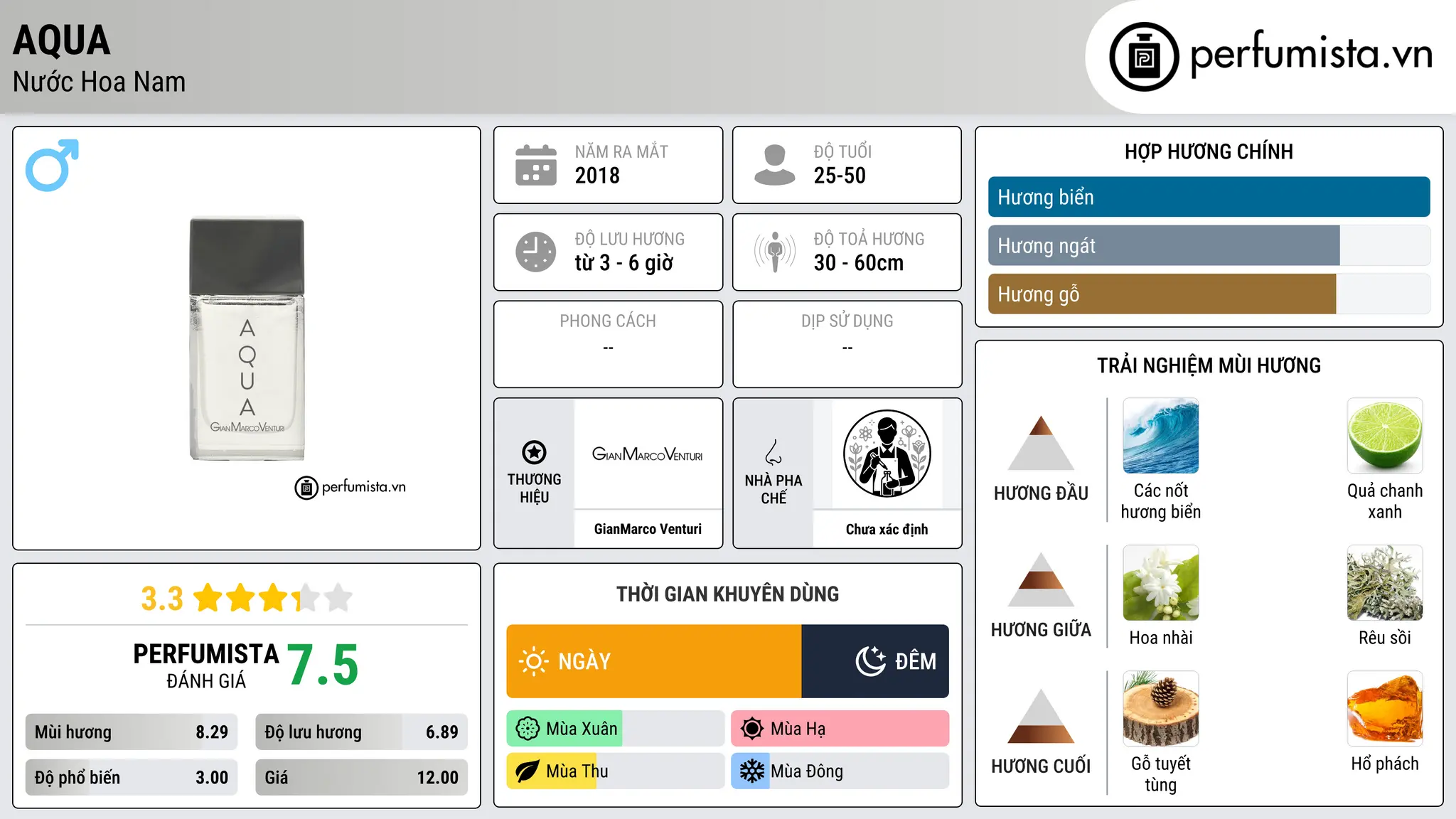Image resolution: width=1456 pixels, height=819 pixels.
Task: Select the Đêm nighttime segment
Action: pyautogui.click(x=875, y=661)
